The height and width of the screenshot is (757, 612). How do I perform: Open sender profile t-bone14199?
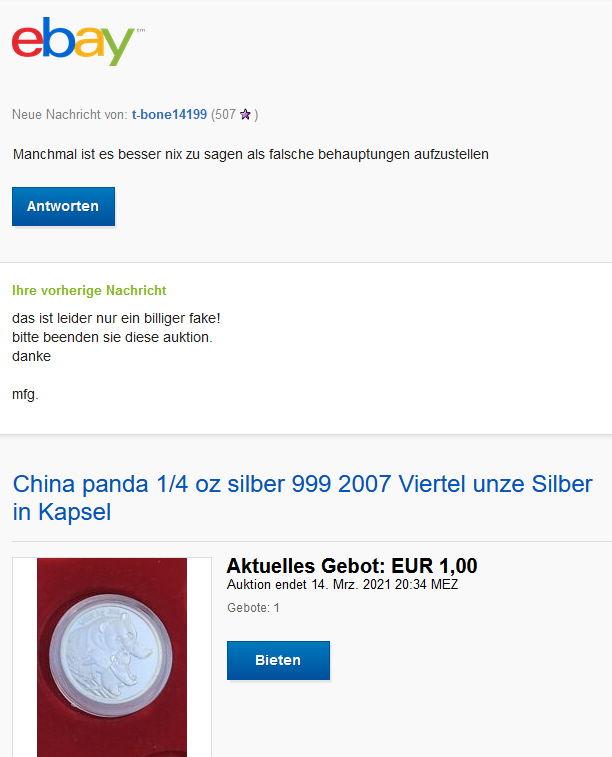click(169, 114)
